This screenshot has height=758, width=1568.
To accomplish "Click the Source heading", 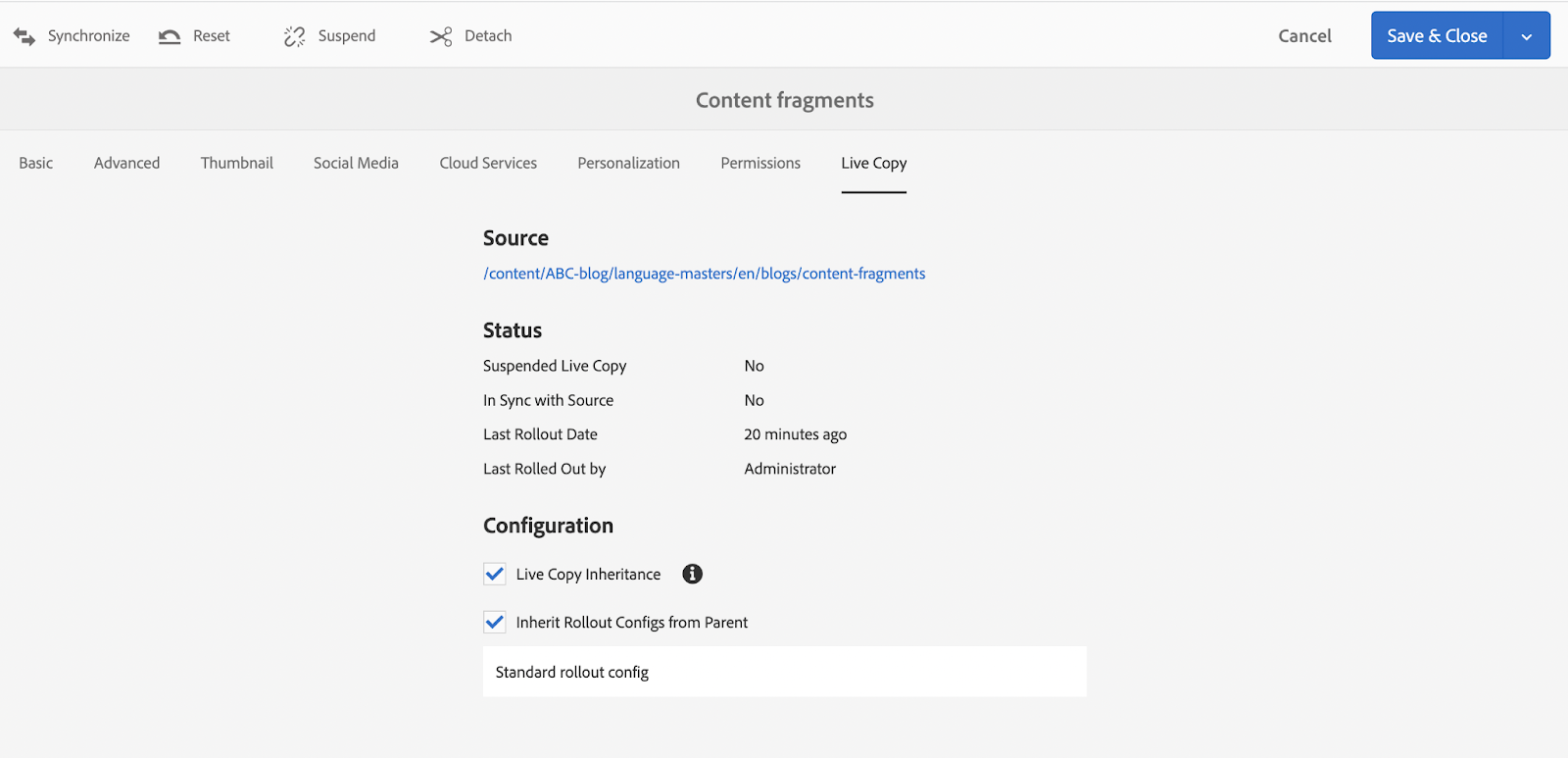I will 515,238.
